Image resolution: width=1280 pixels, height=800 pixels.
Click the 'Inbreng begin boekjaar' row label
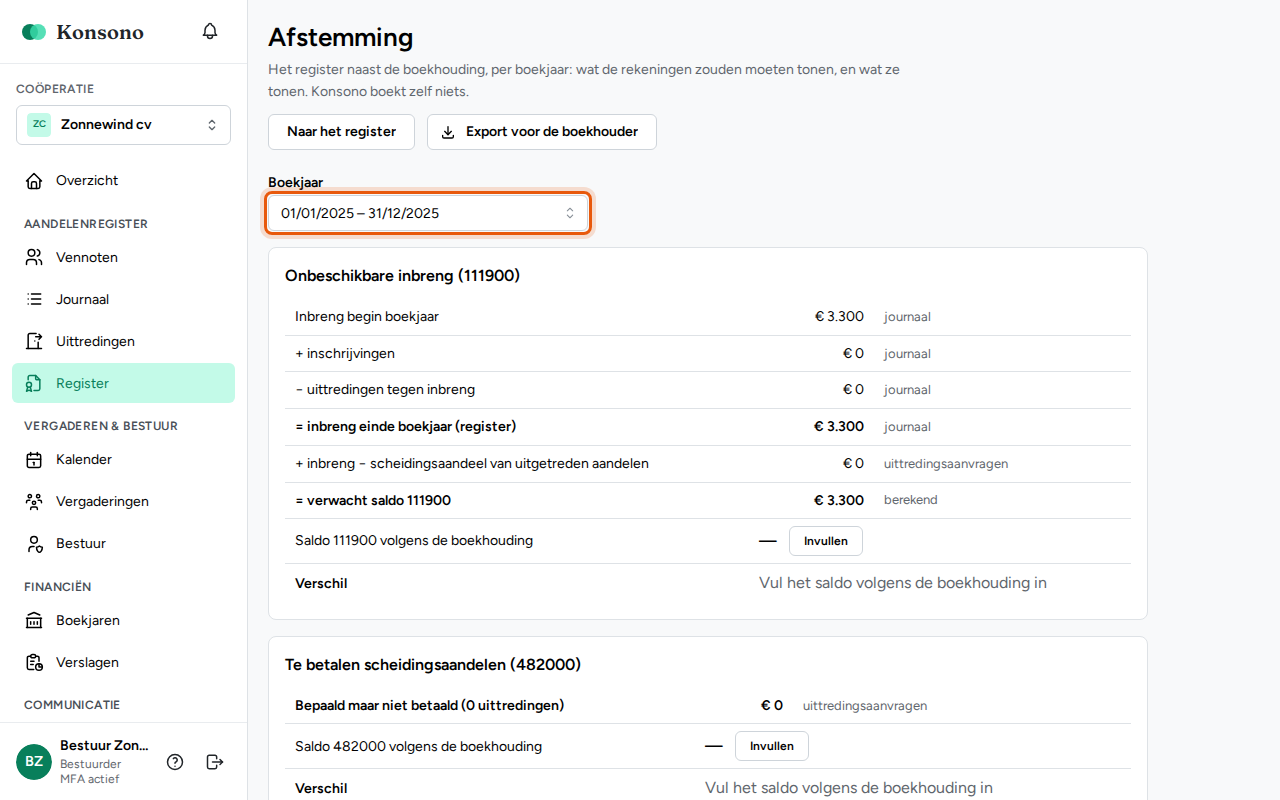pos(367,317)
